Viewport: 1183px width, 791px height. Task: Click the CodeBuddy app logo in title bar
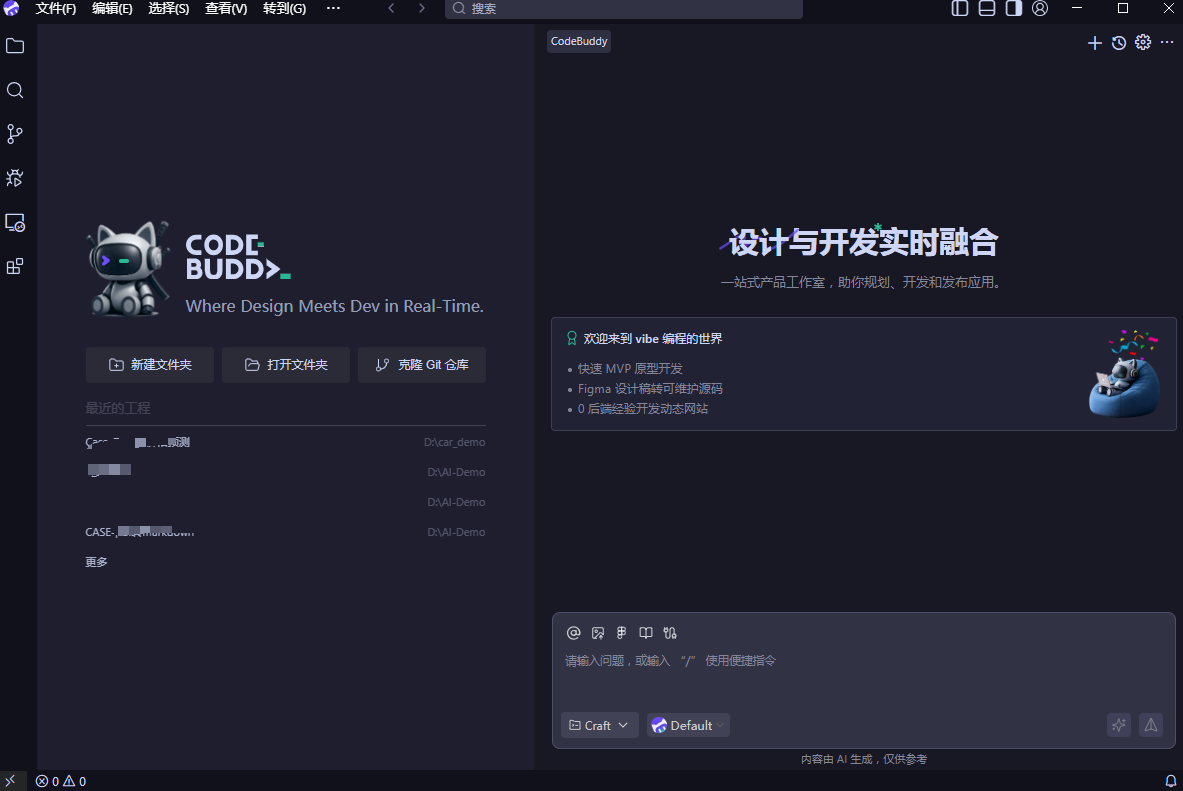click(x=11, y=8)
